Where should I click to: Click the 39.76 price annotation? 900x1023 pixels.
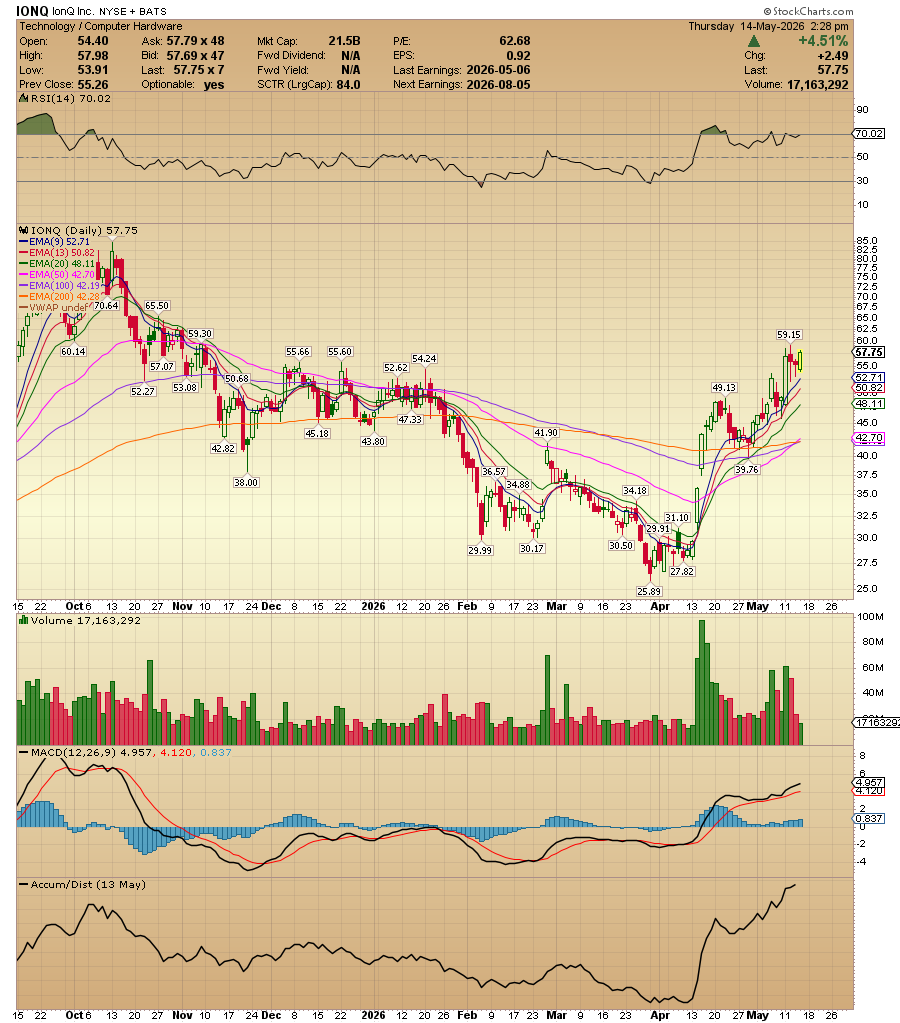pyautogui.click(x=747, y=469)
